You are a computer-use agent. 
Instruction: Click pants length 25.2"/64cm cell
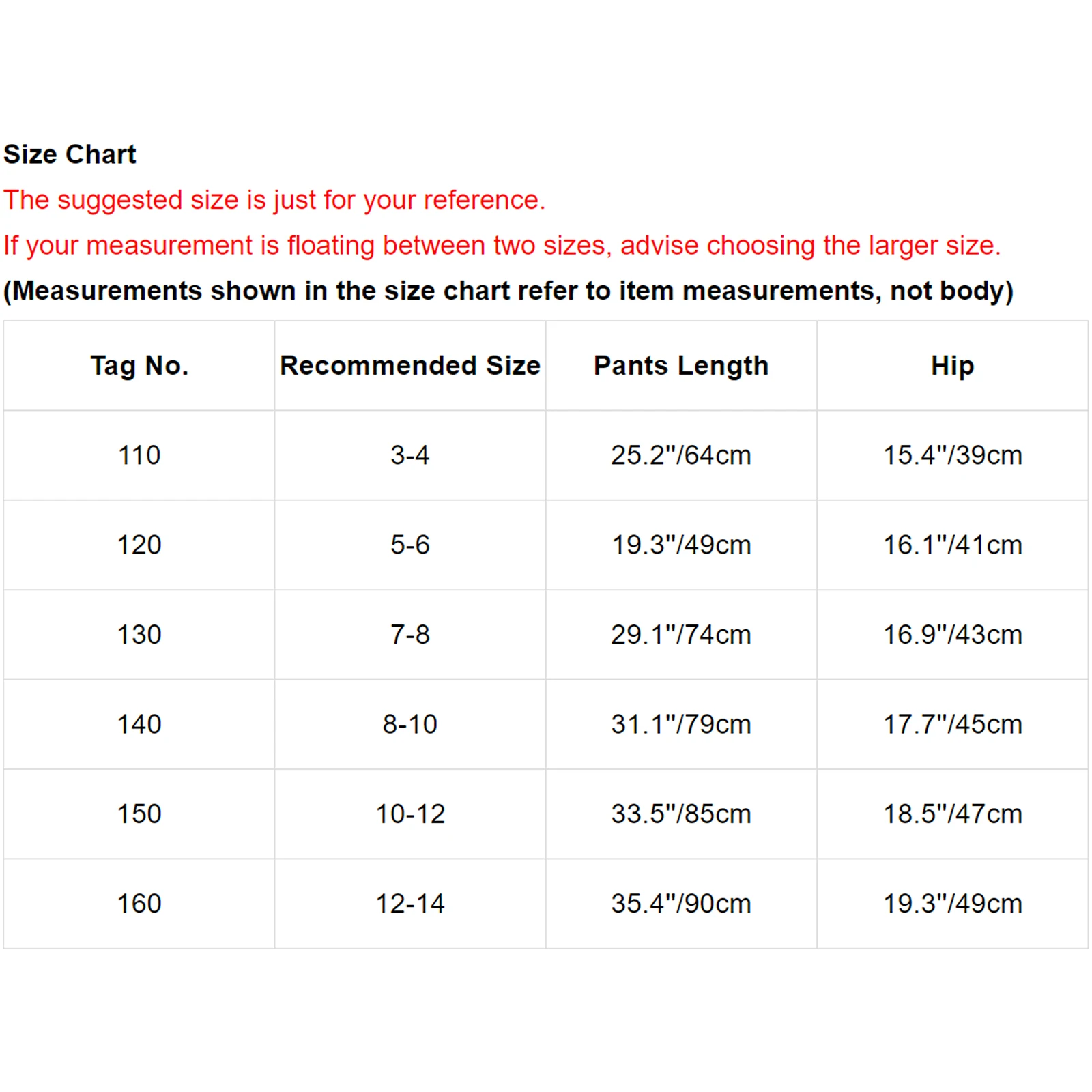tap(681, 455)
